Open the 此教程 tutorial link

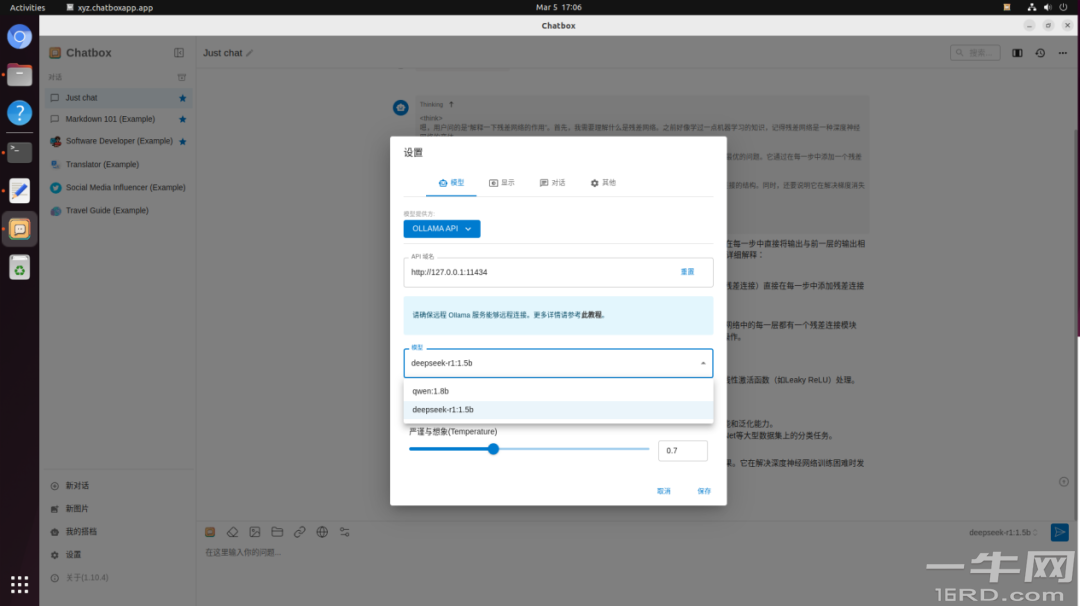[x=591, y=315]
